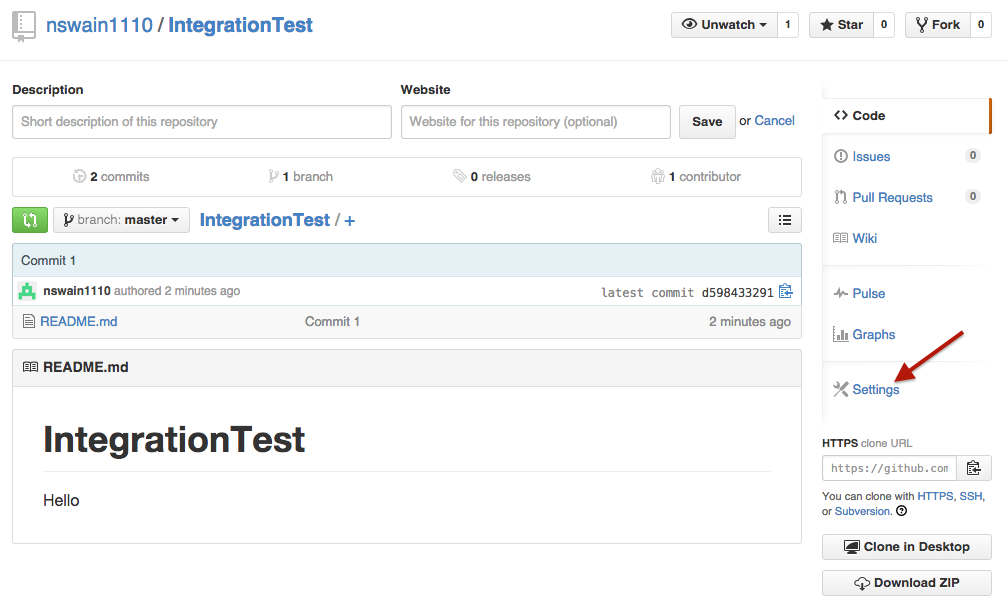Focus the short description input field
The image size is (1007, 611).
coord(202,122)
